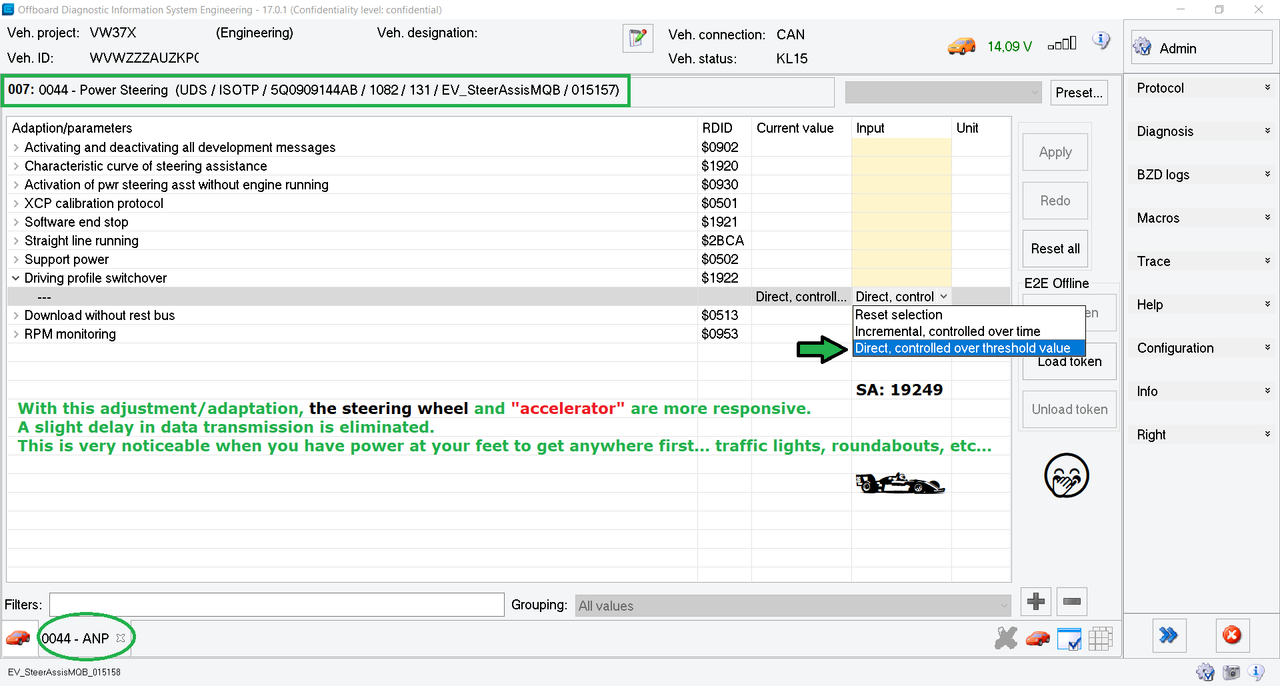This screenshot has height=686, width=1280.
Task: Expand Download without rest bus row
Action: pyautogui.click(x=16, y=316)
